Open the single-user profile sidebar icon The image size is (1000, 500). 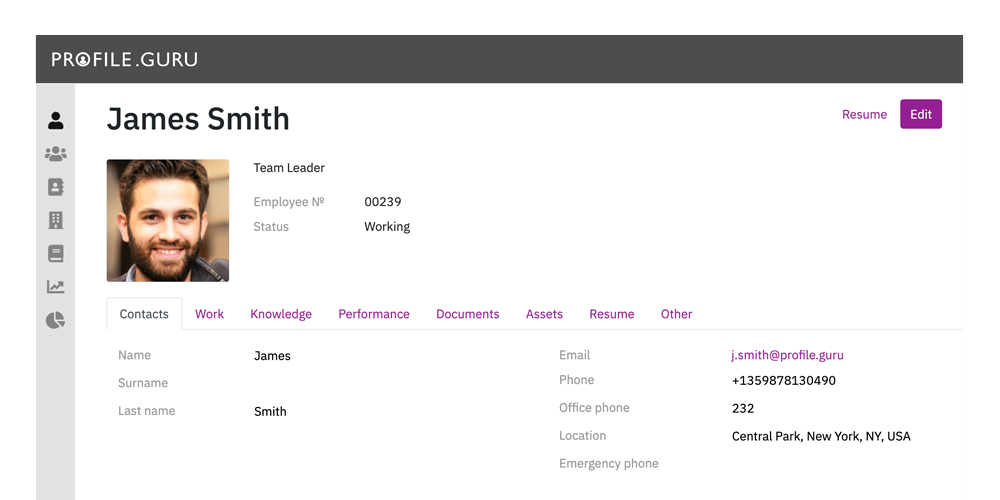click(x=56, y=121)
